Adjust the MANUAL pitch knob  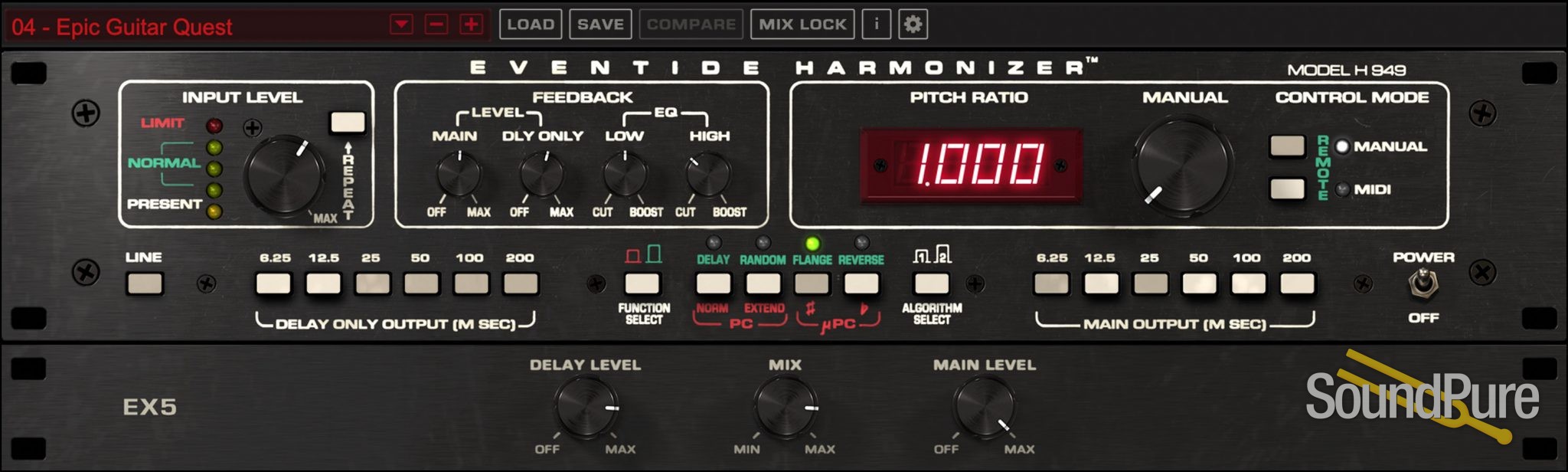click(1183, 164)
